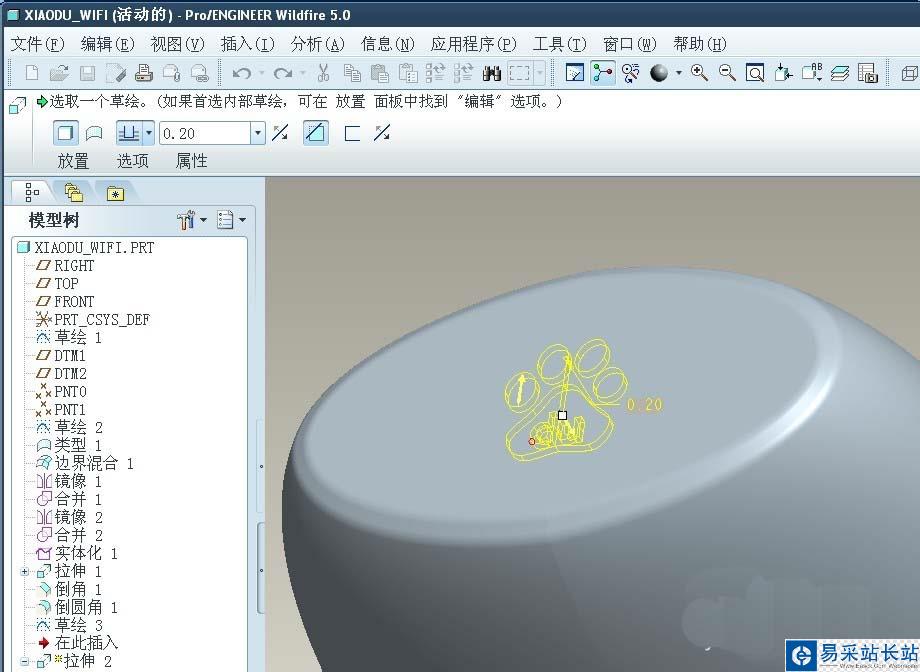Collapse the 拉伸 2 tree node
This screenshot has width=920, height=672.
pyautogui.click(x=25, y=661)
